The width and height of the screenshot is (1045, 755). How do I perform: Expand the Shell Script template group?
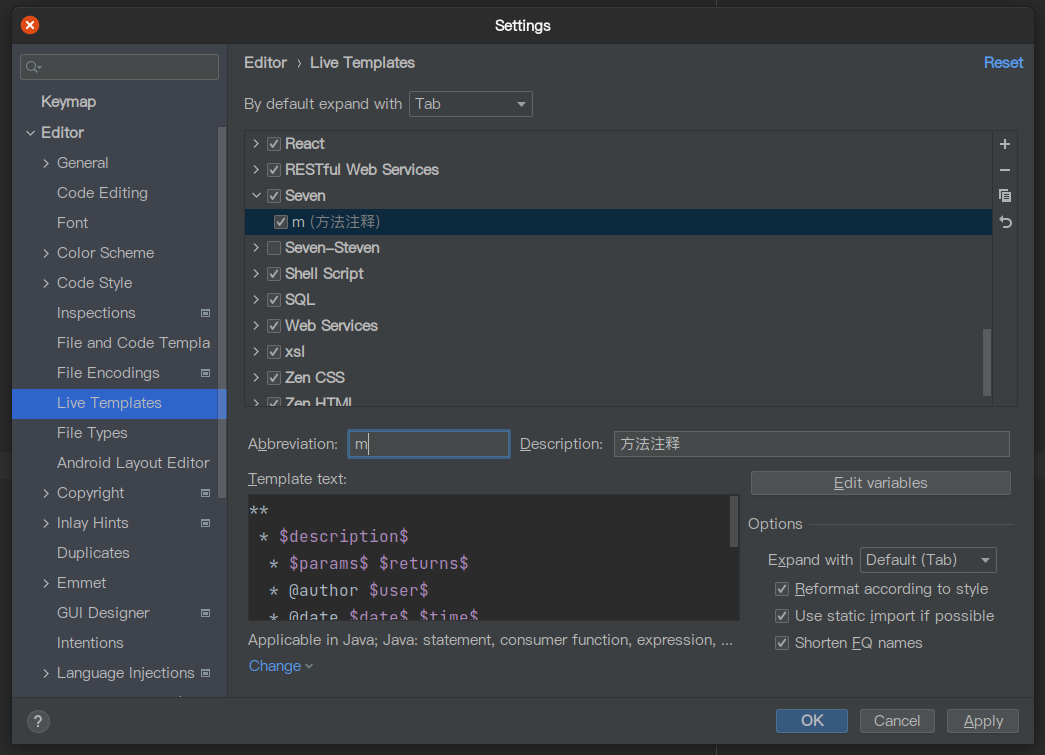pos(256,273)
